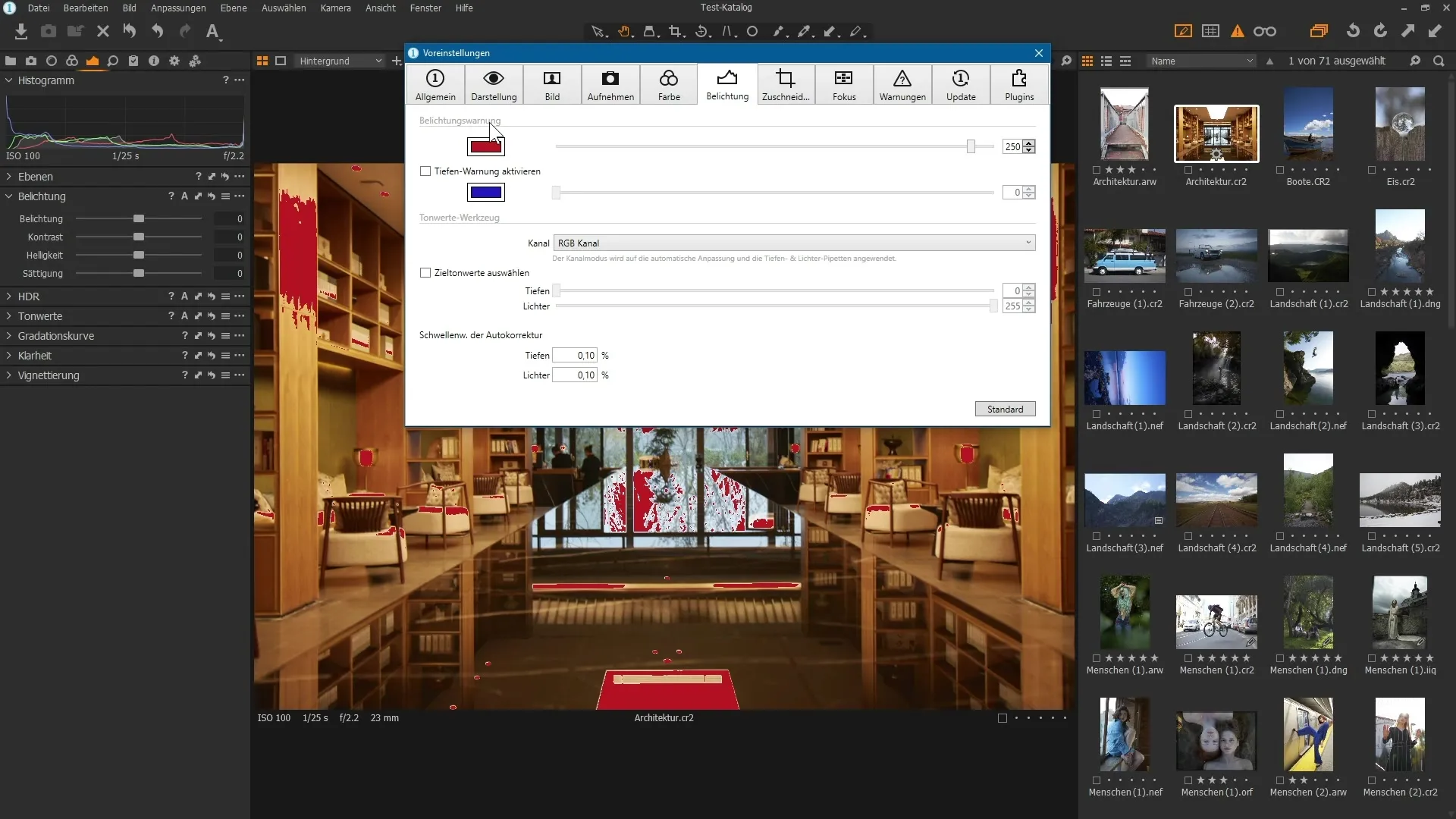The width and height of the screenshot is (1456, 819).
Task: Open the Metadata info tool tab
Action: point(154,61)
